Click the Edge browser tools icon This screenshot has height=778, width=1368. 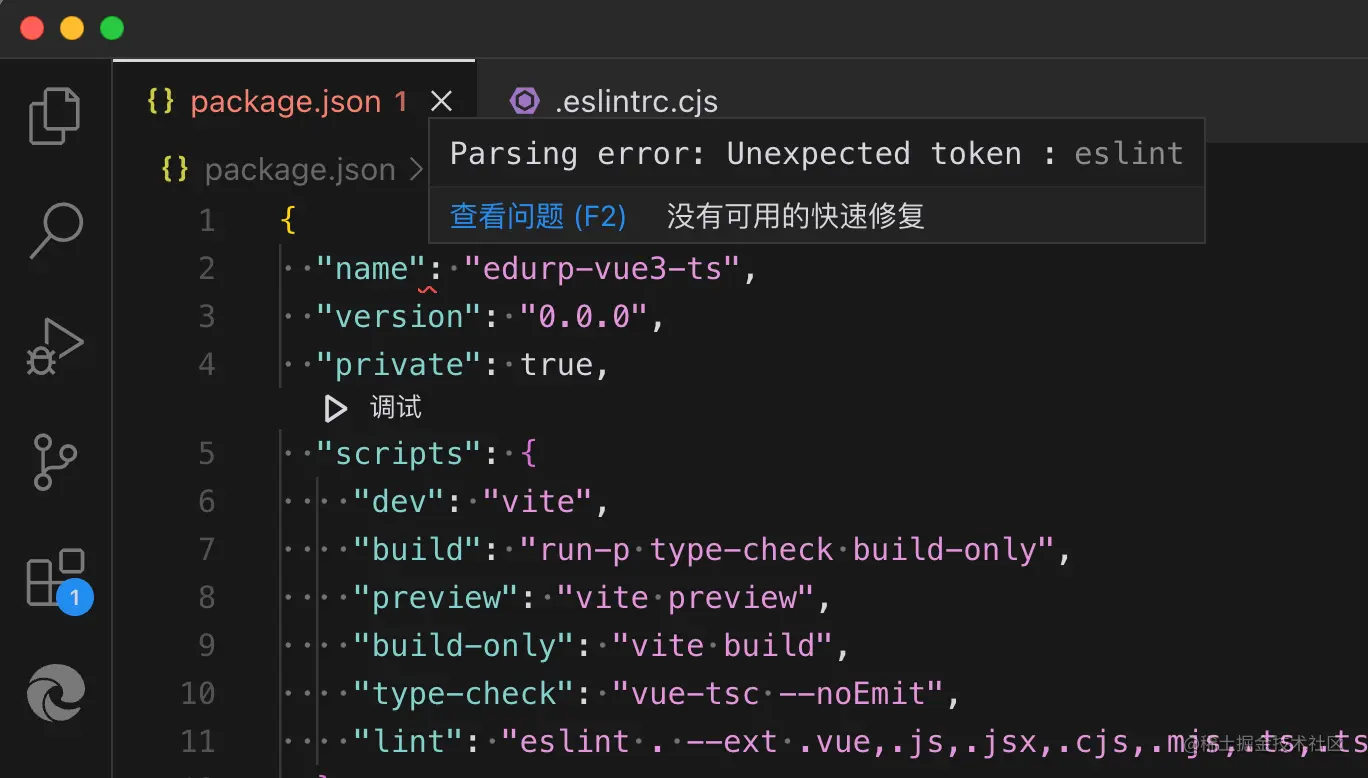[55, 693]
